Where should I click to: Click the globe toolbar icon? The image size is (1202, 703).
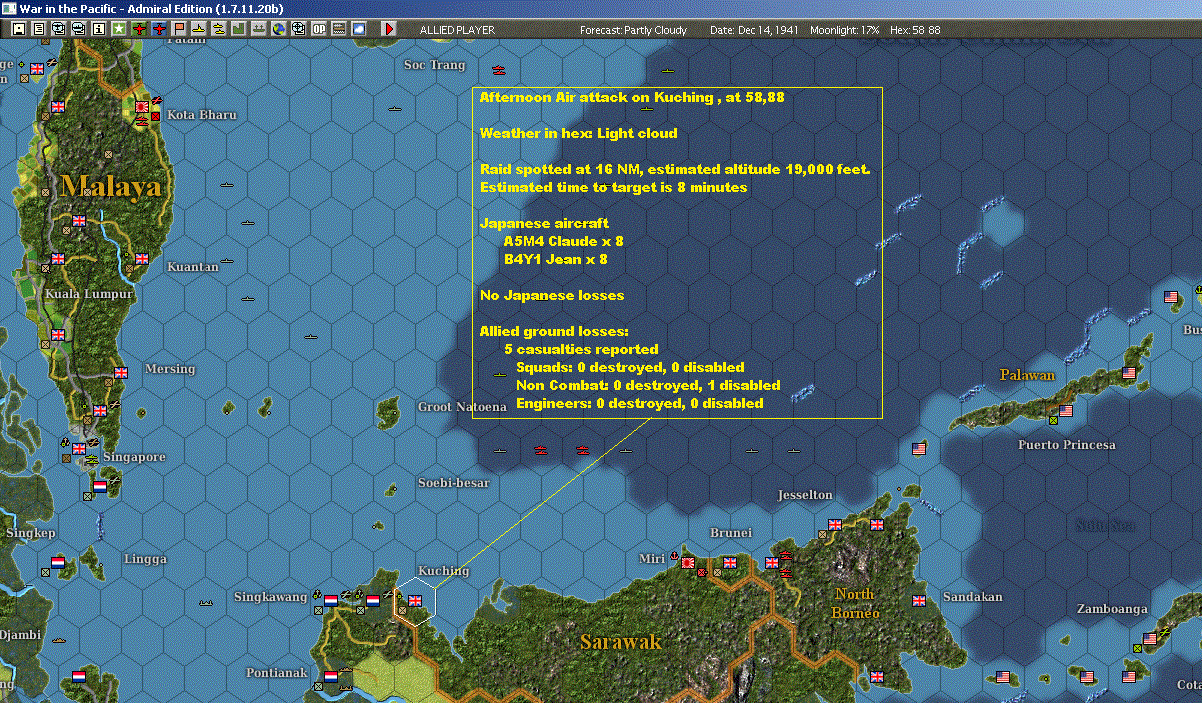click(x=279, y=29)
